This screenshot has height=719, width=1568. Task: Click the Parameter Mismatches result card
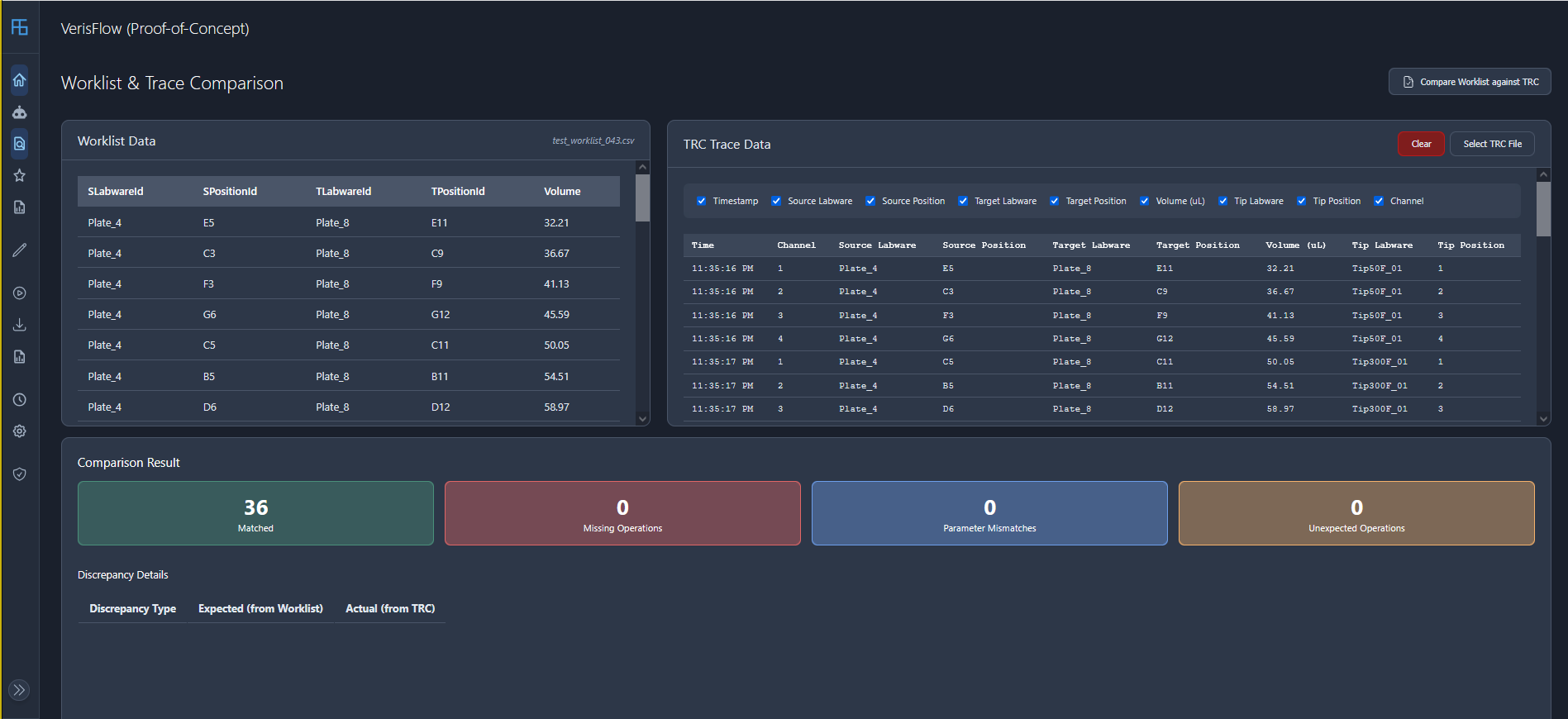click(989, 513)
